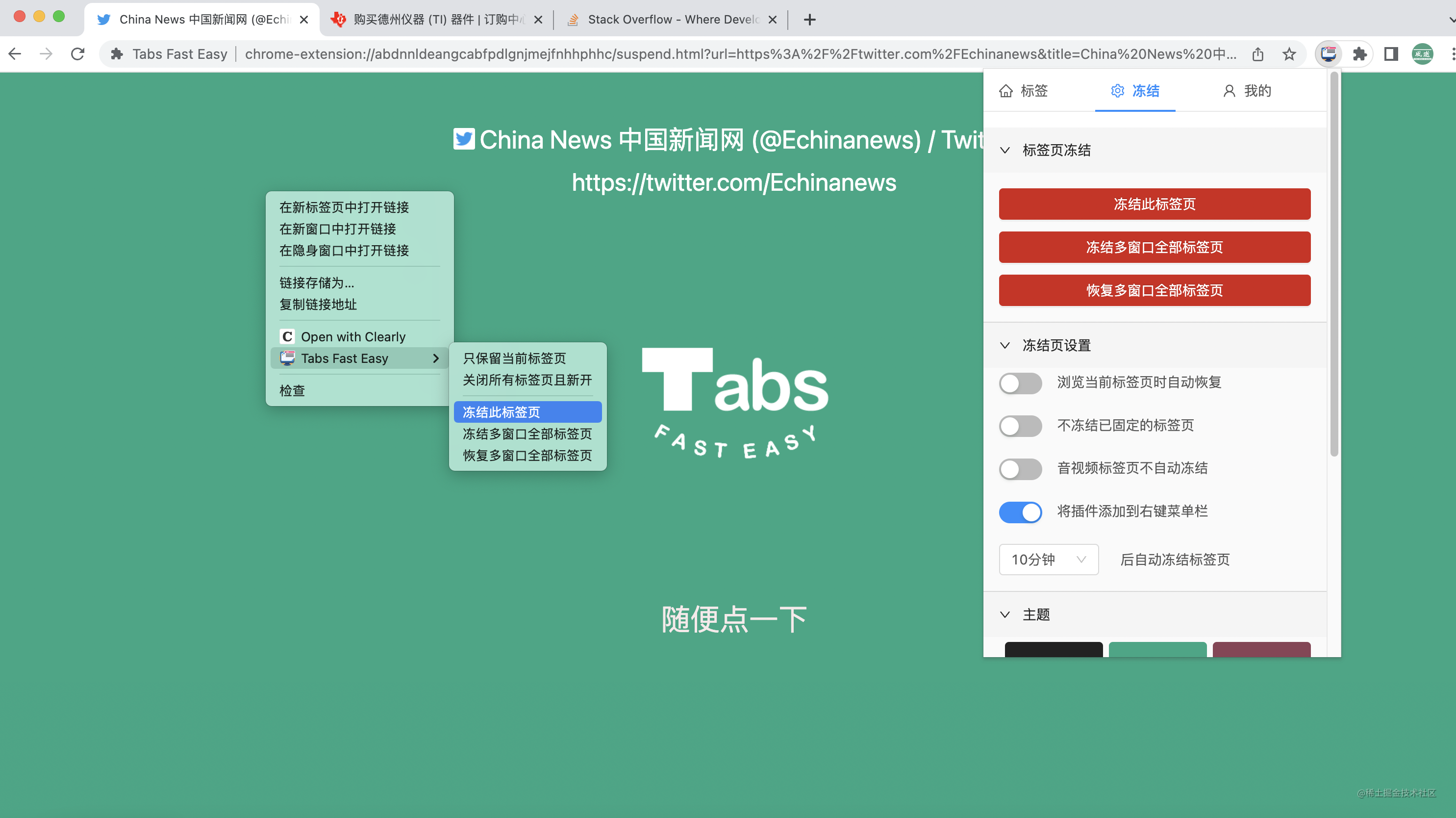Open the 10分钟 auto-freeze dropdown

click(x=1049, y=559)
